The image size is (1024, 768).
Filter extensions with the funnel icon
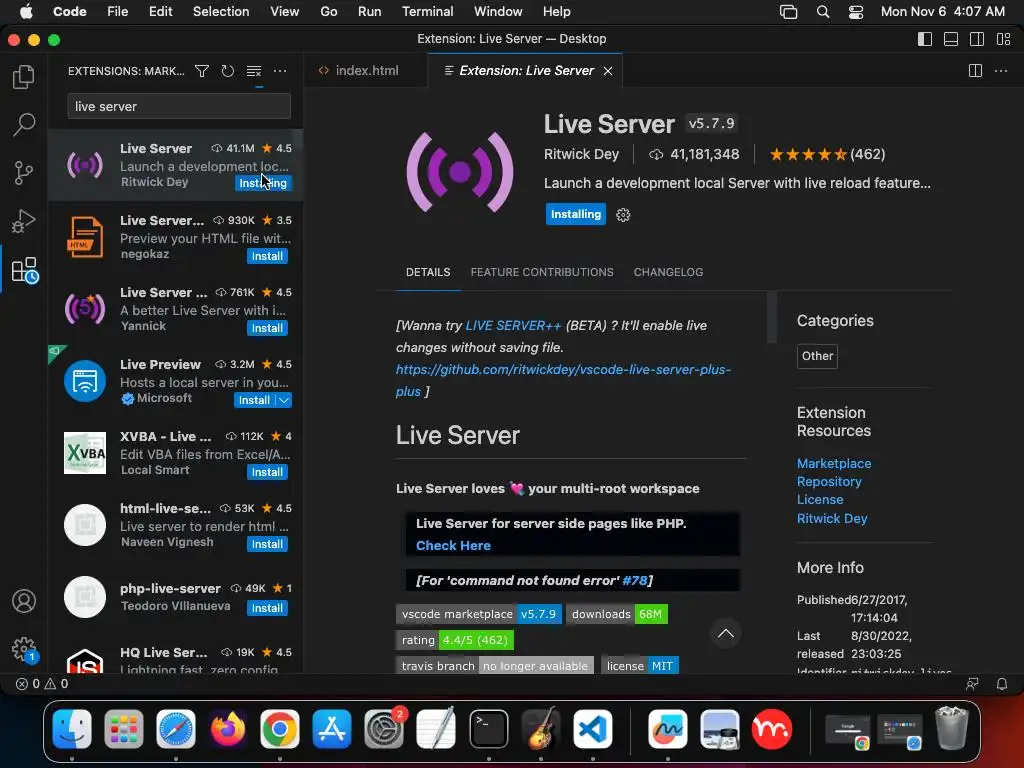(x=202, y=71)
